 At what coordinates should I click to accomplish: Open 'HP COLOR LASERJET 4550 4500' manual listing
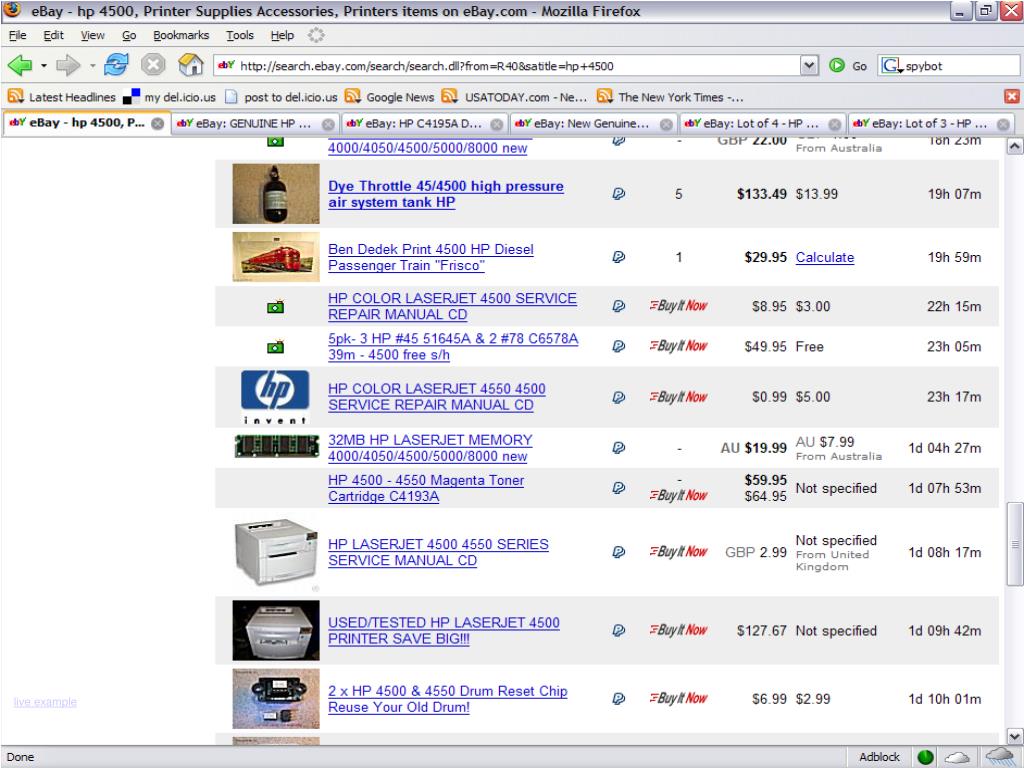click(x=437, y=397)
